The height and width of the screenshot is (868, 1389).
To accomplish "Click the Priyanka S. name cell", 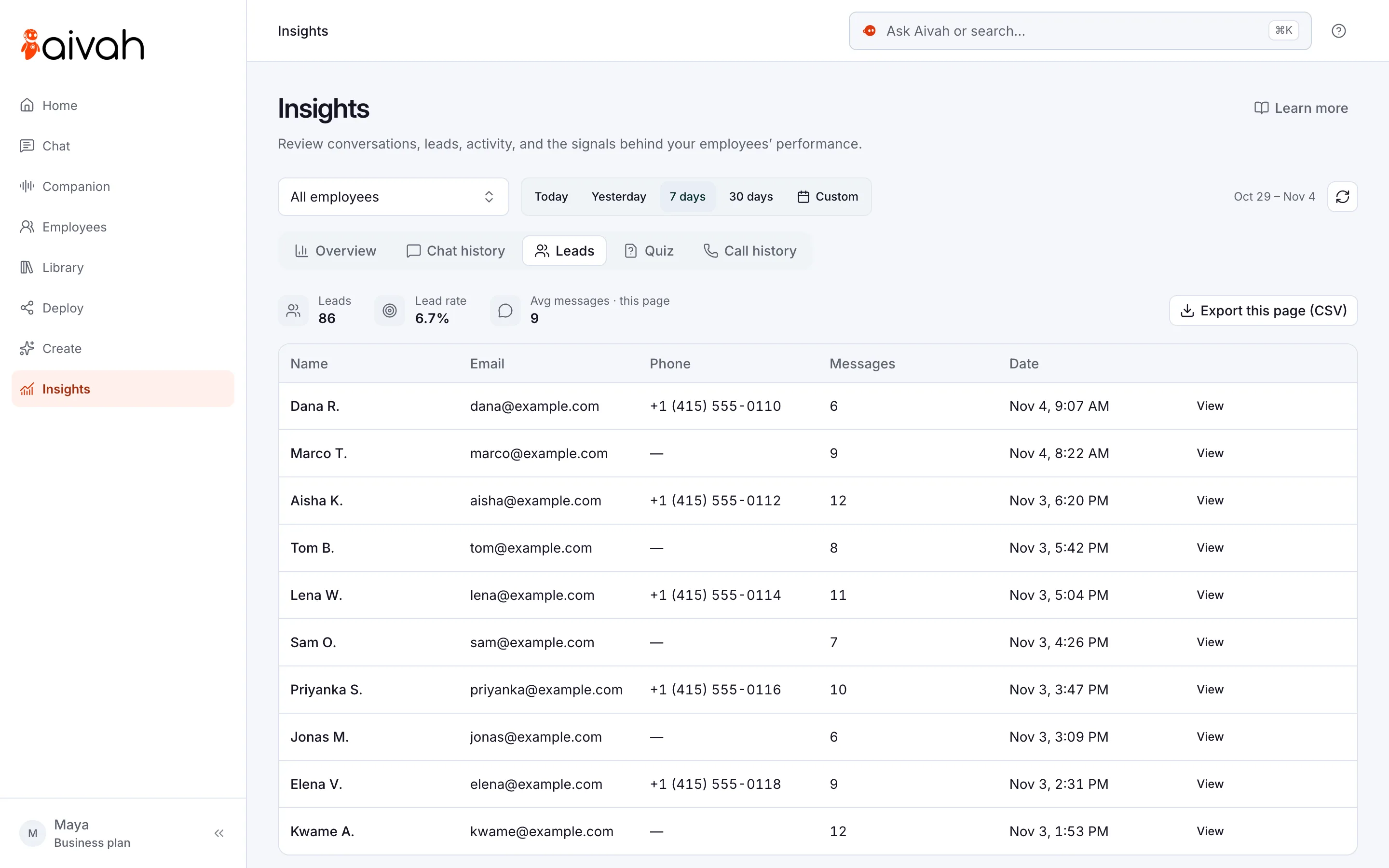I will point(326,690).
